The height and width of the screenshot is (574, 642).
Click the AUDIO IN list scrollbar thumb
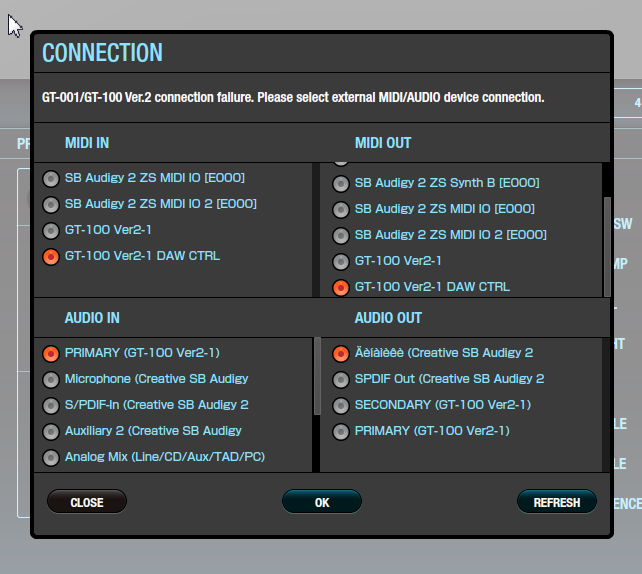[x=317, y=376]
